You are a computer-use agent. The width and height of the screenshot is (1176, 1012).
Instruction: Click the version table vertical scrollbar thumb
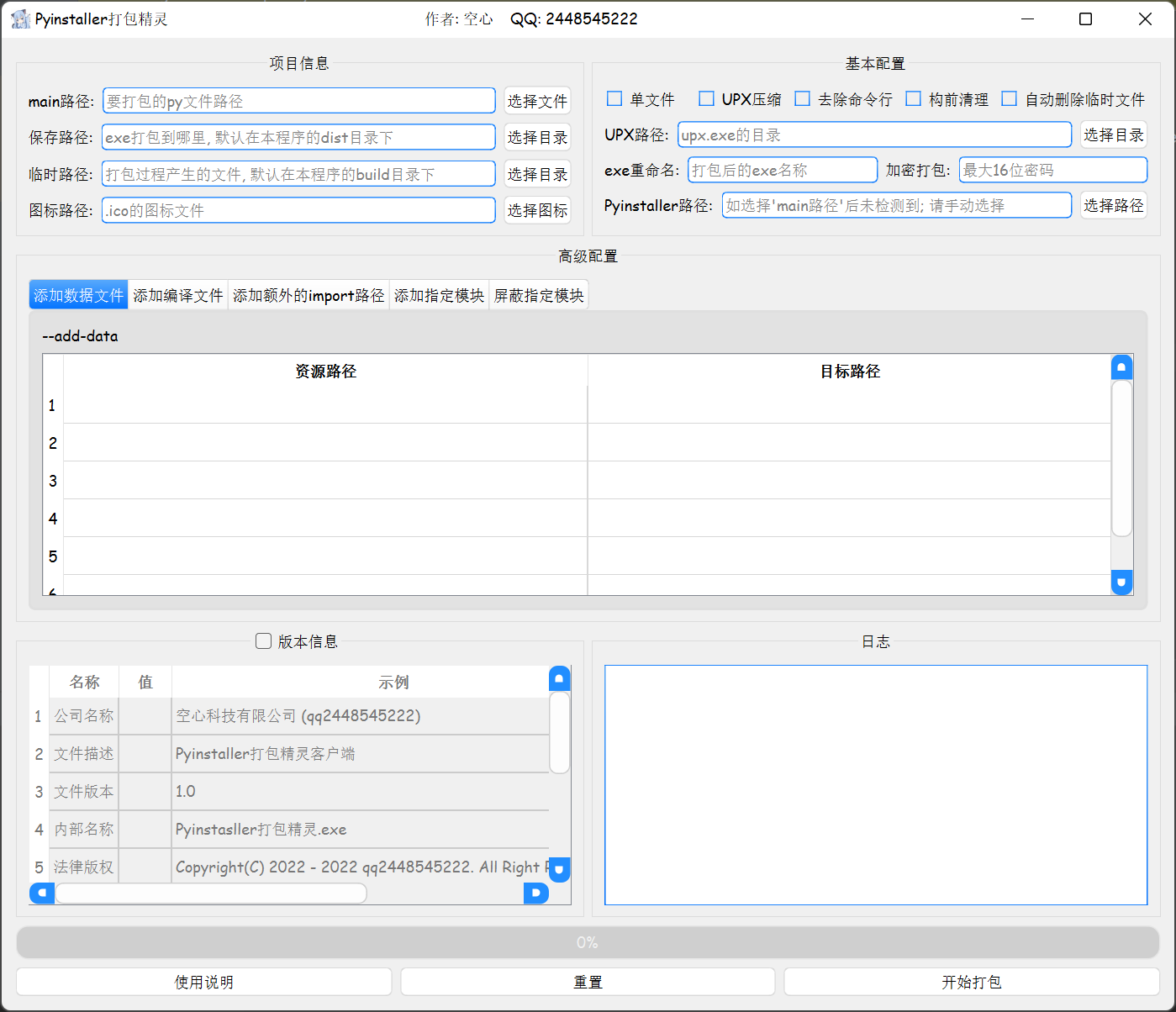559,732
